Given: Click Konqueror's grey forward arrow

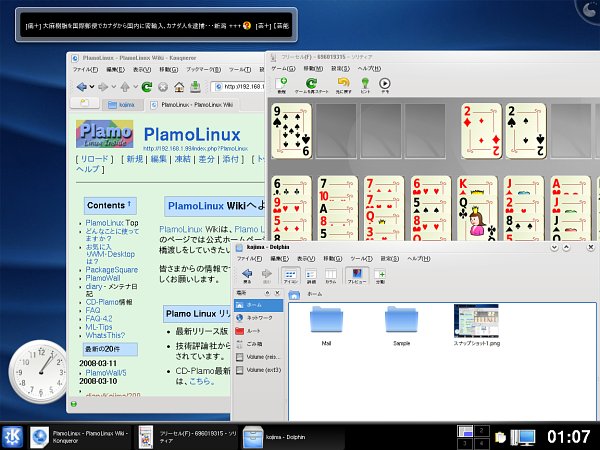Looking at the screenshot, I should [x=103, y=87].
